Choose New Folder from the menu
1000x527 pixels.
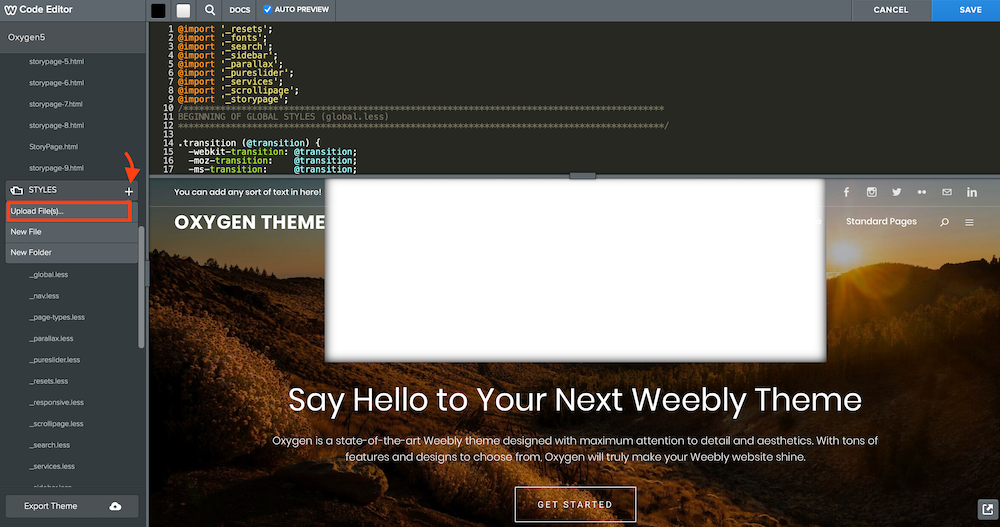click(x=71, y=253)
